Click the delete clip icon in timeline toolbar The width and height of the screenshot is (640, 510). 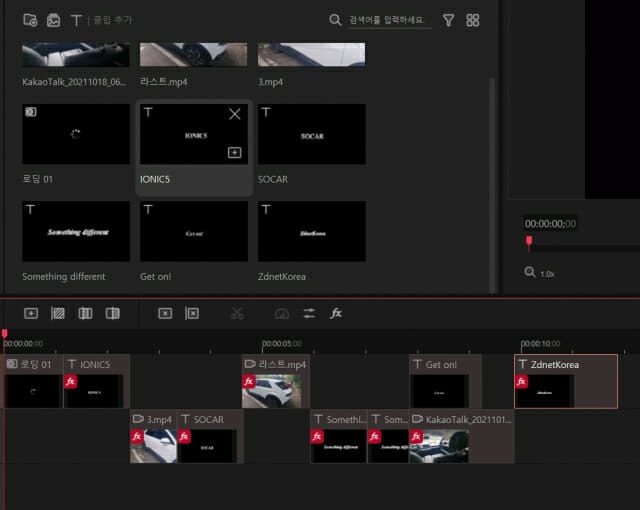[165, 313]
